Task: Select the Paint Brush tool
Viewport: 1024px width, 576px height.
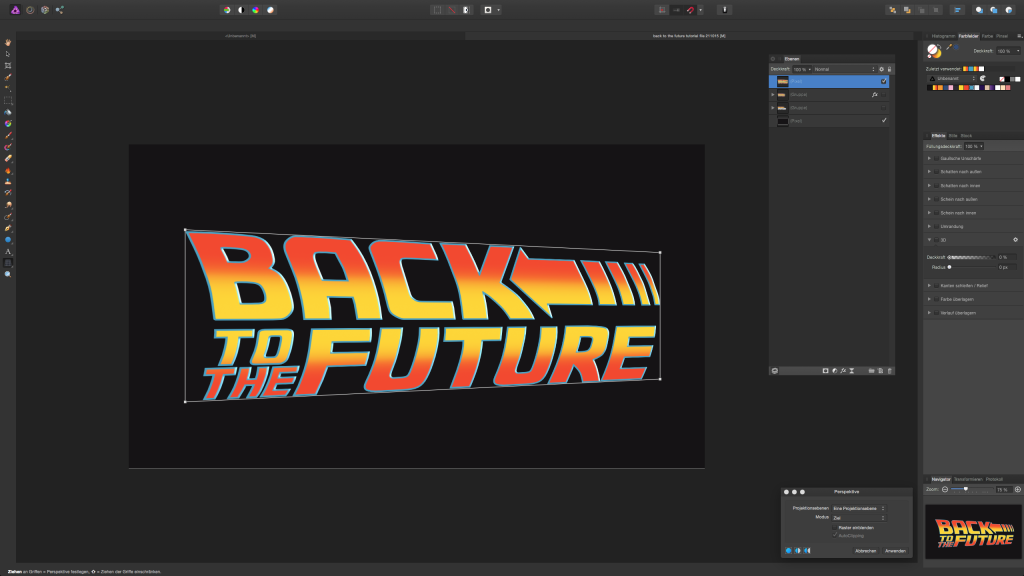Action: (x=8, y=135)
